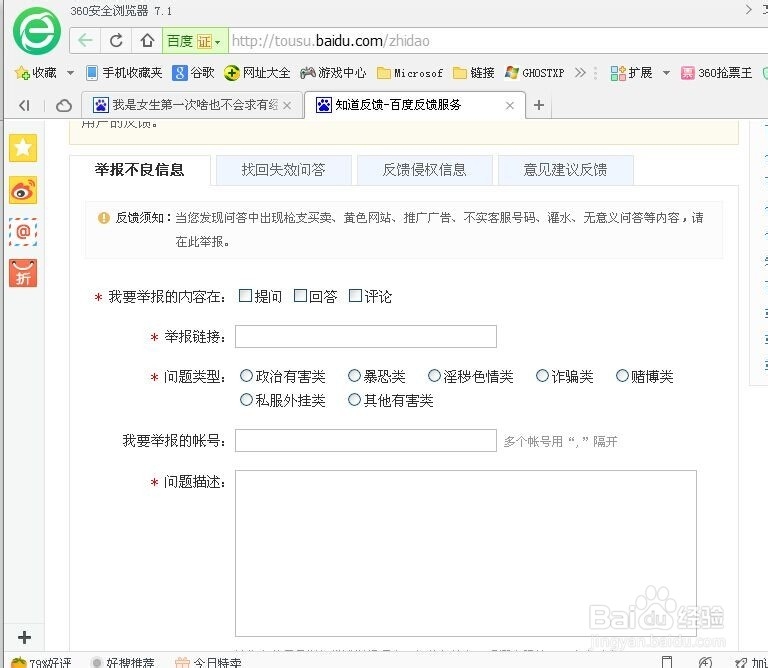Open 好搜推荐 in status bar
The height and width of the screenshot is (668, 768).
pyautogui.click(x=123, y=663)
